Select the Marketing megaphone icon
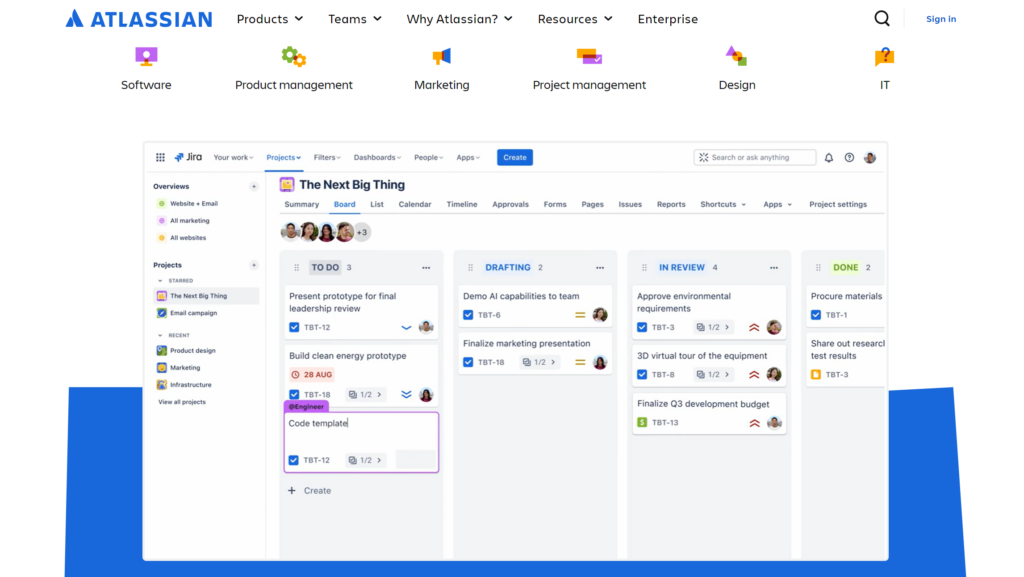This screenshot has height=577, width=1024. [441, 56]
